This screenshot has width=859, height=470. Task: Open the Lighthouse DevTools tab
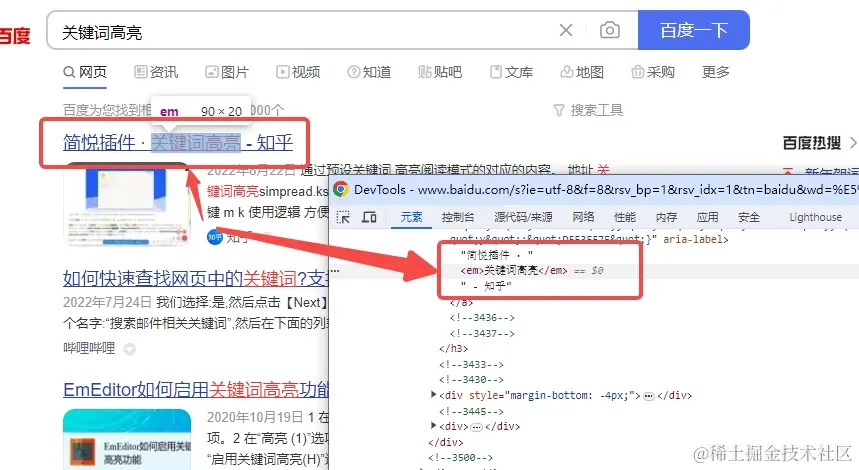[815, 217]
